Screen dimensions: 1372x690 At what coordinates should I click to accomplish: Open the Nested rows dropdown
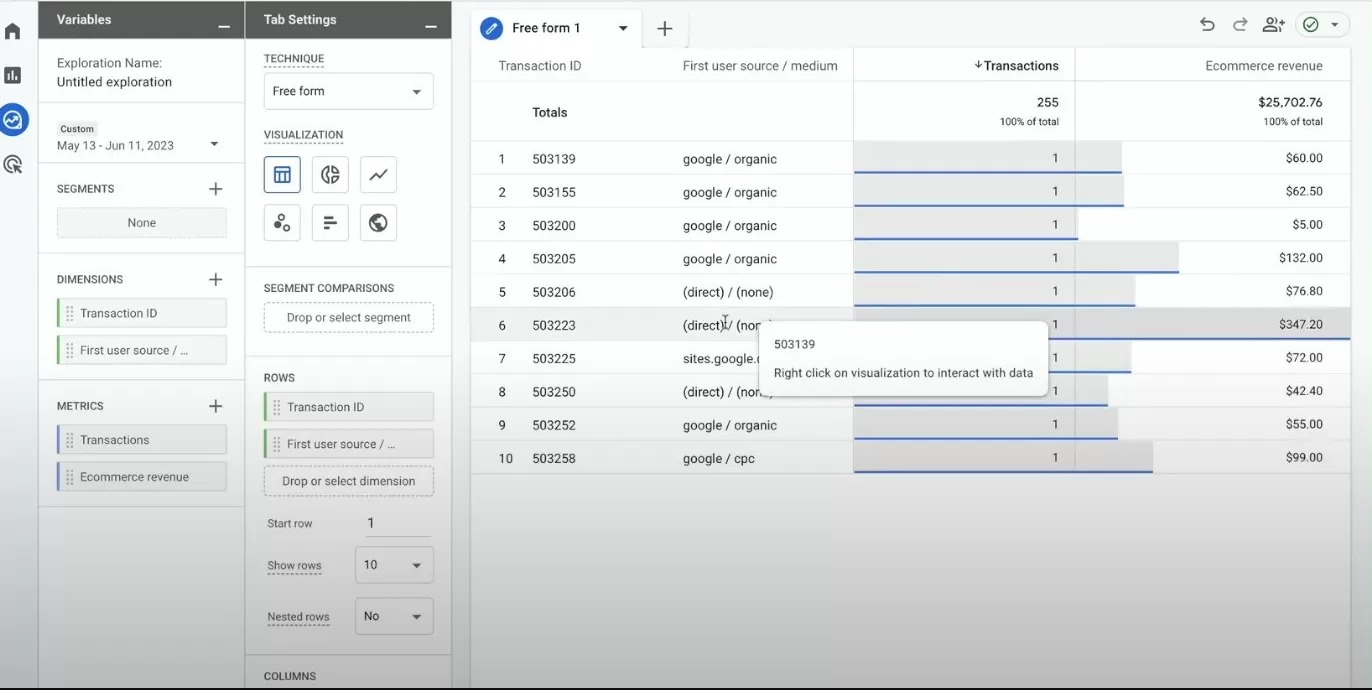(x=394, y=616)
